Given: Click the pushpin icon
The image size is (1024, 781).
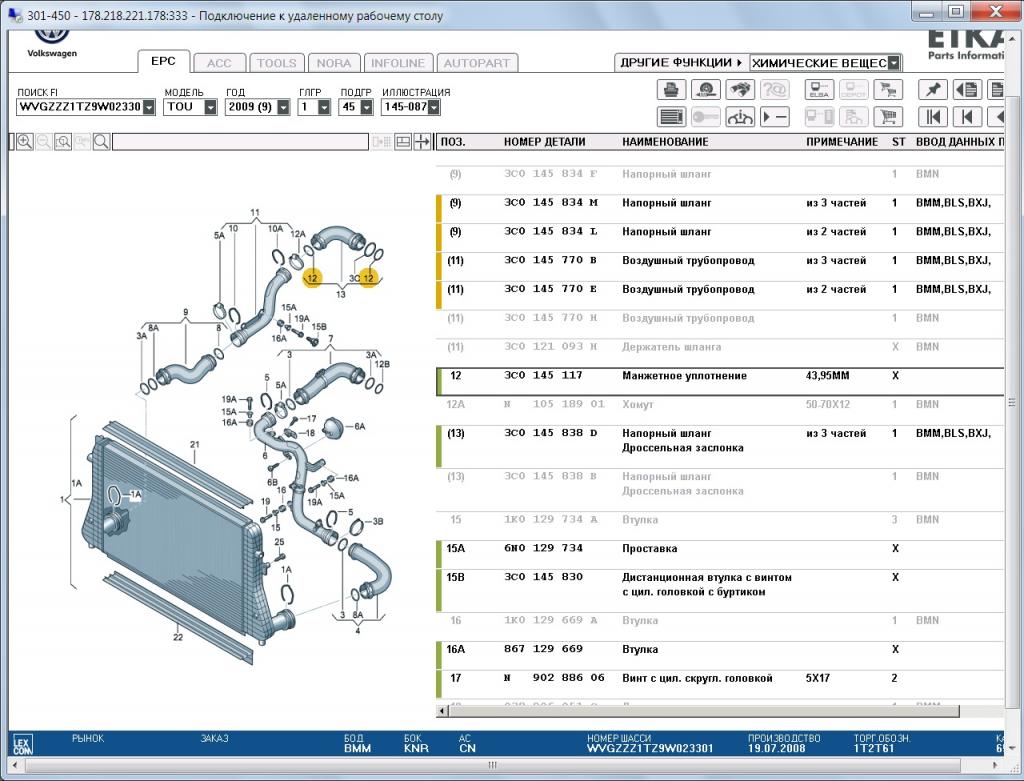Looking at the screenshot, I should point(933,89).
